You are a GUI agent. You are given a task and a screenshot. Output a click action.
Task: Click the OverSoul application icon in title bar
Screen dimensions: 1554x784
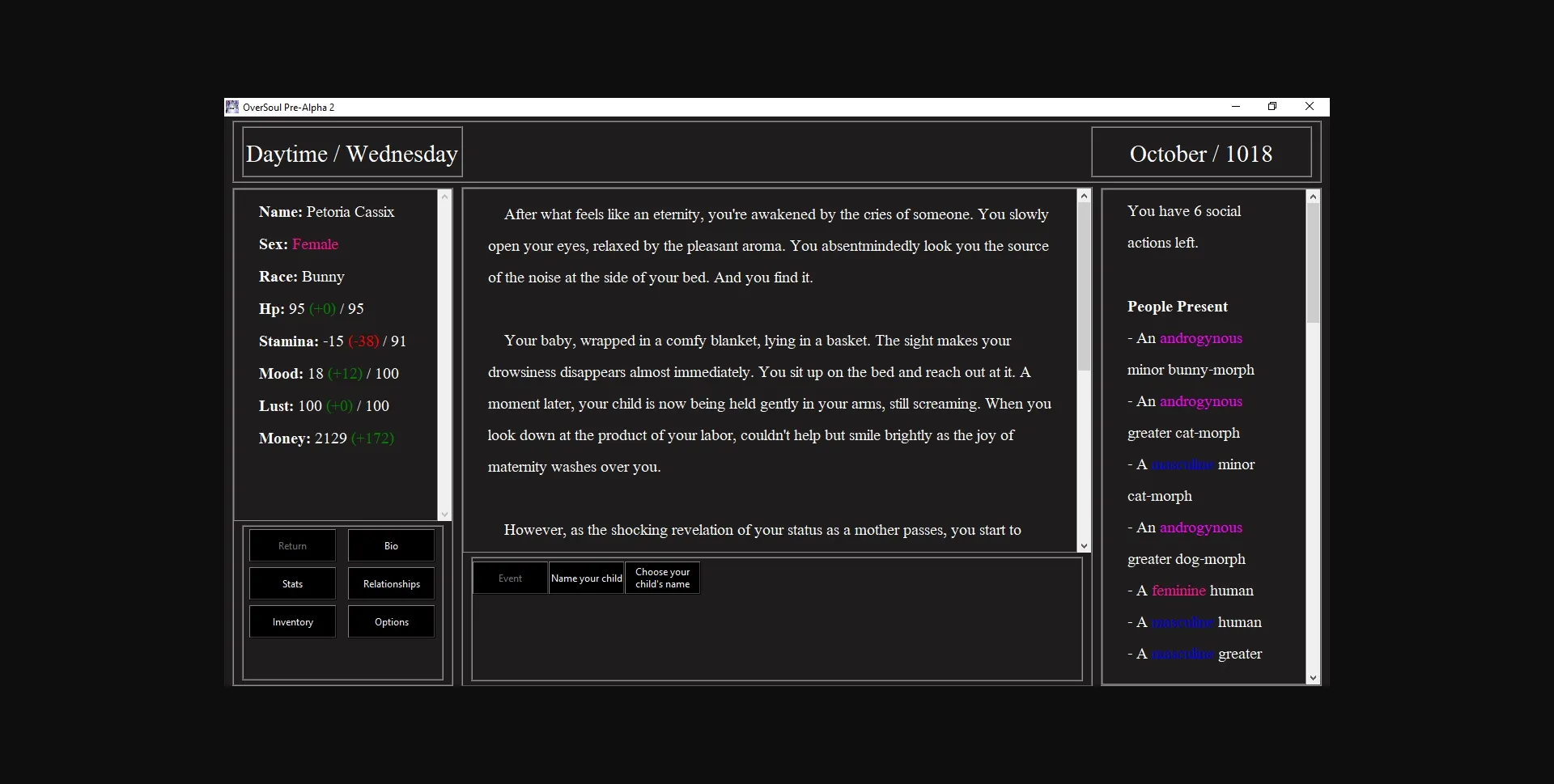click(x=232, y=106)
